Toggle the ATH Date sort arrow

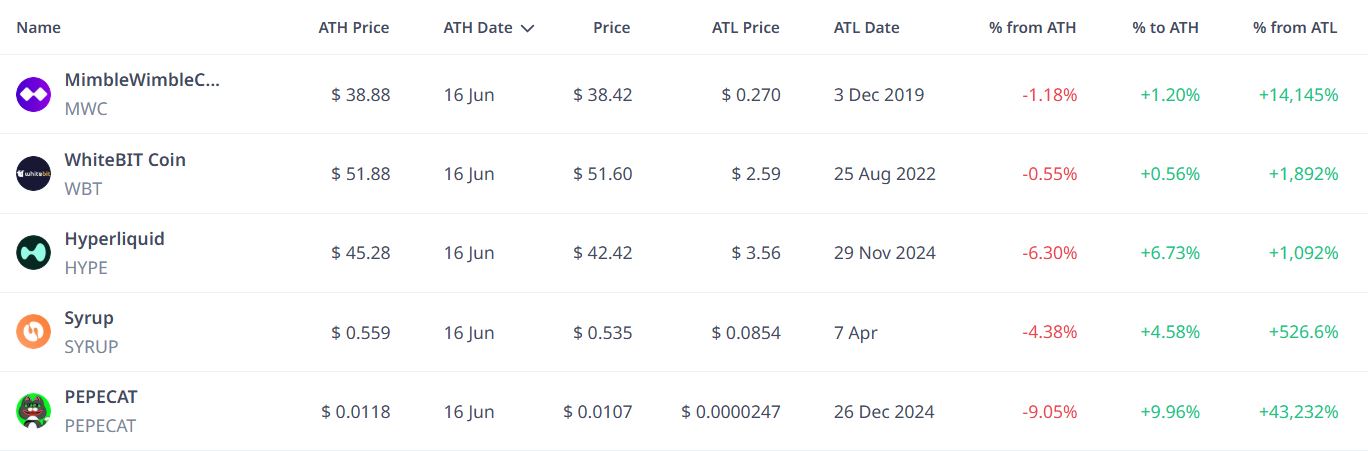coord(527,28)
